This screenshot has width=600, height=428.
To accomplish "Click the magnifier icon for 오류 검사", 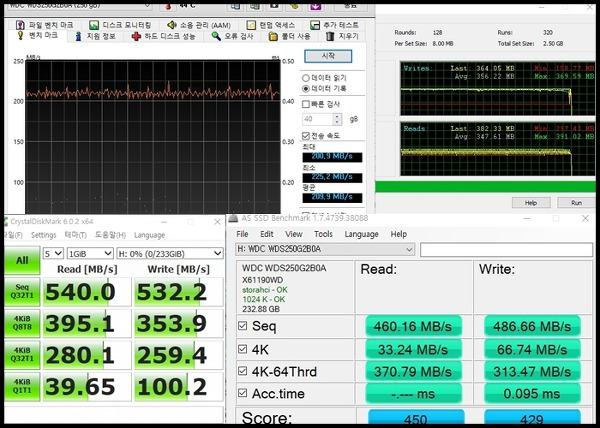I will tap(216, 36).
